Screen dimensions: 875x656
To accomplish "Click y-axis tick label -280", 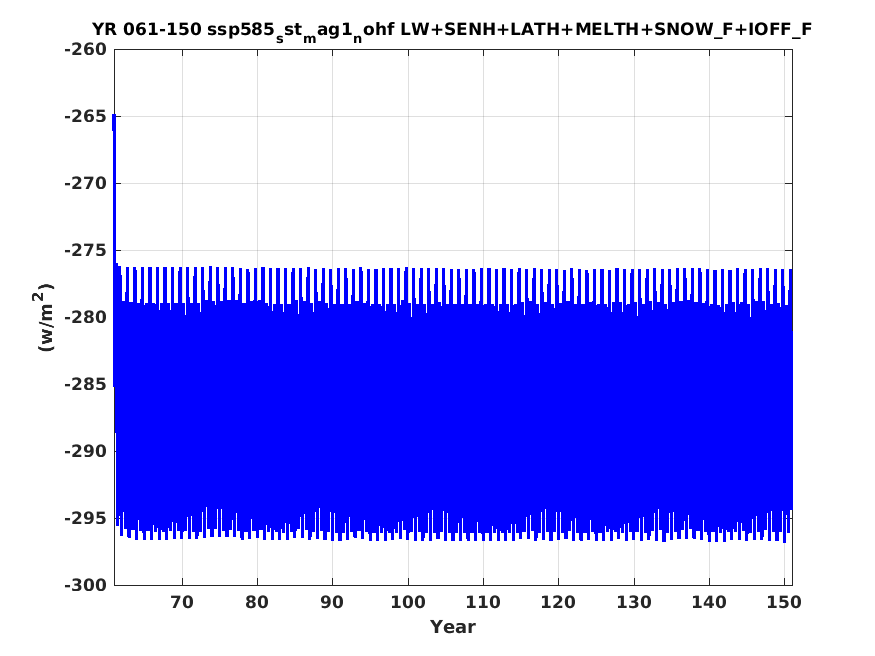I will click(x=85, y=317).
